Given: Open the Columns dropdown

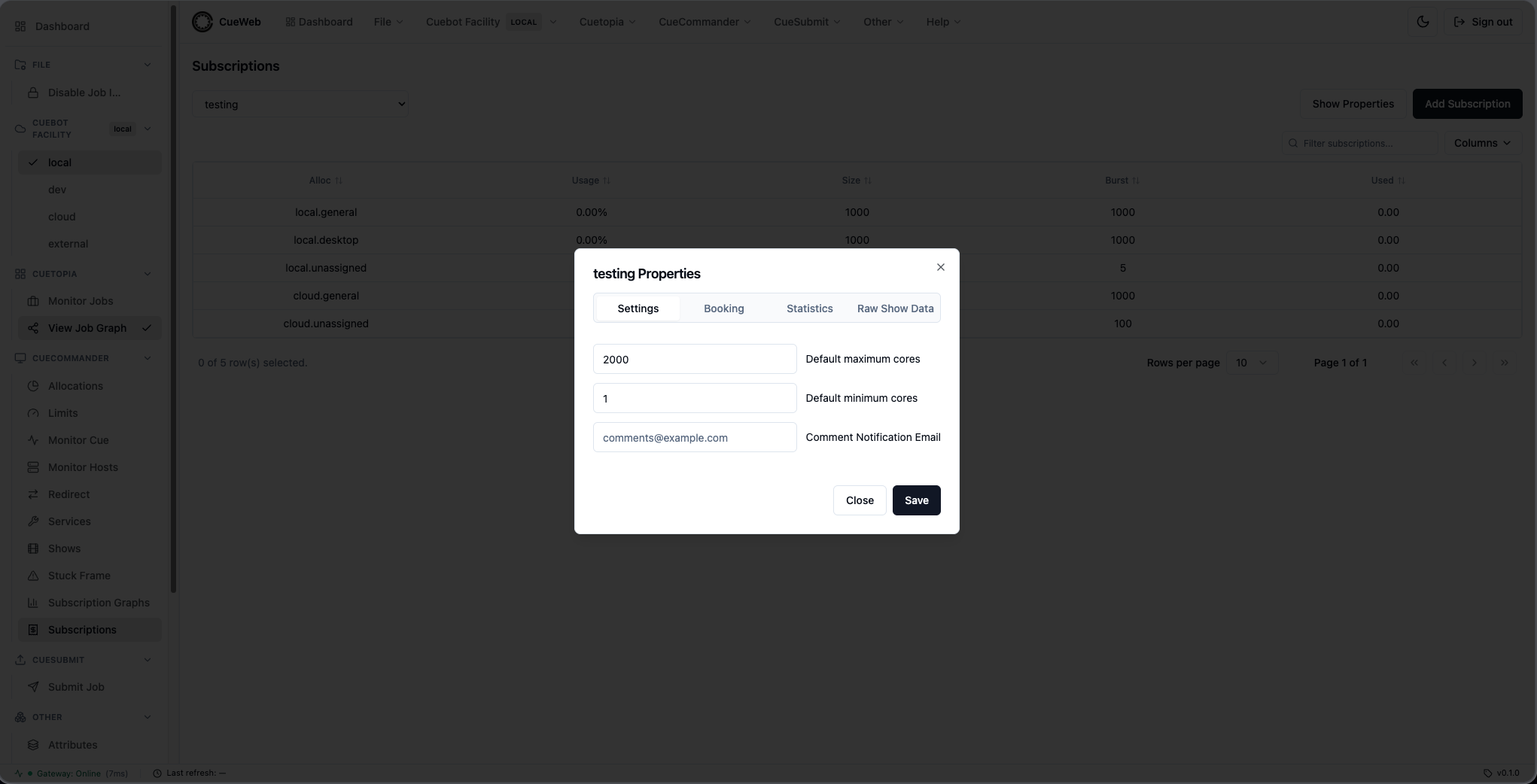Looking at the screenshot, I should [1481, 143].
